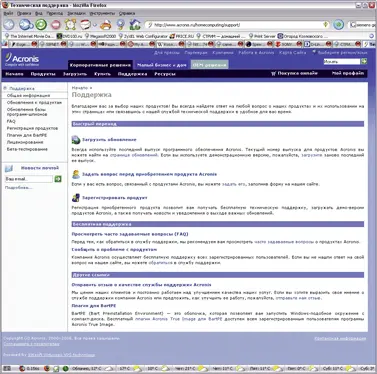Open the Закладки menu in menu bar
The image size is (377, 374).
[x=76, y=13]
